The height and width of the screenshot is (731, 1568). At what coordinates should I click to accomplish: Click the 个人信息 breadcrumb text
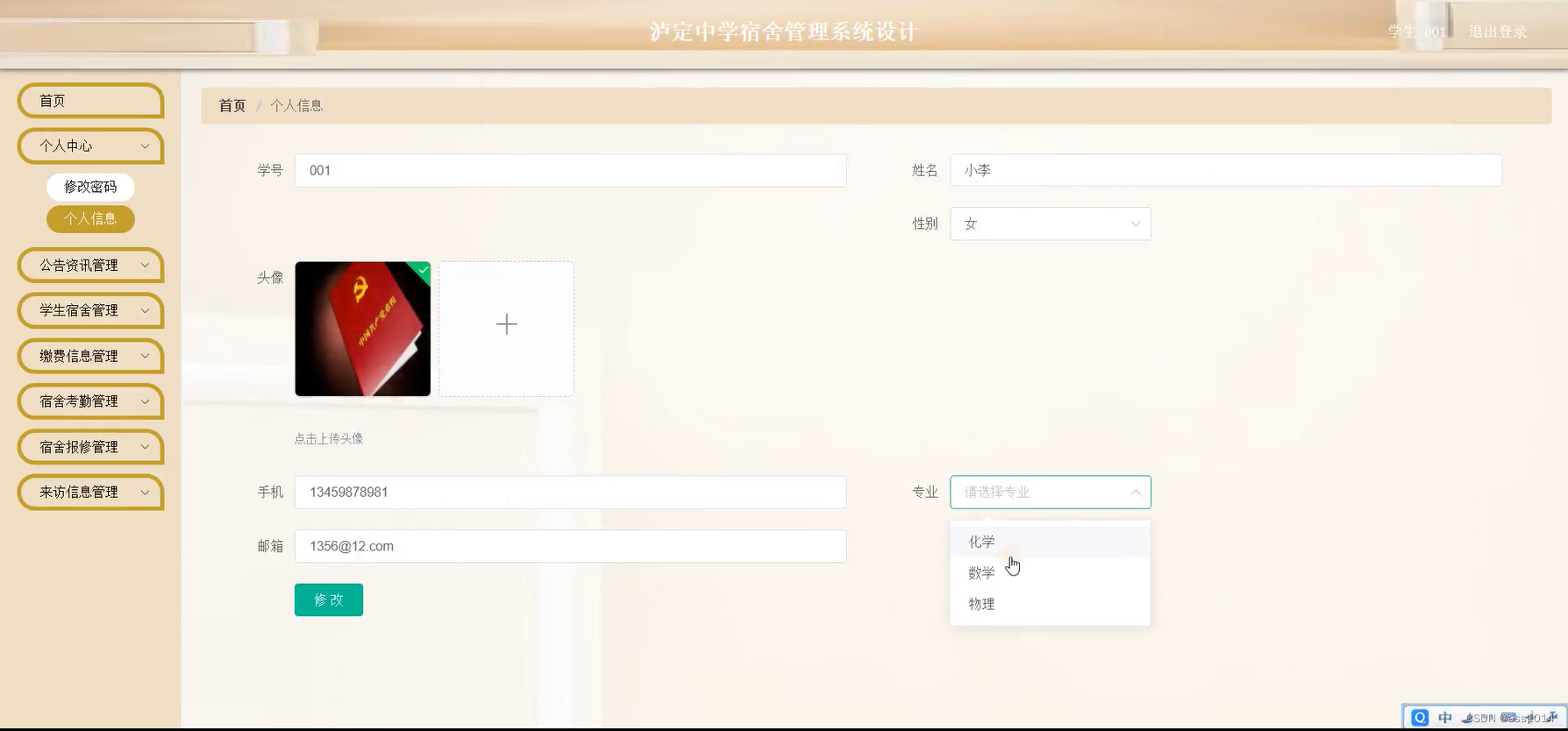point(296,106)
